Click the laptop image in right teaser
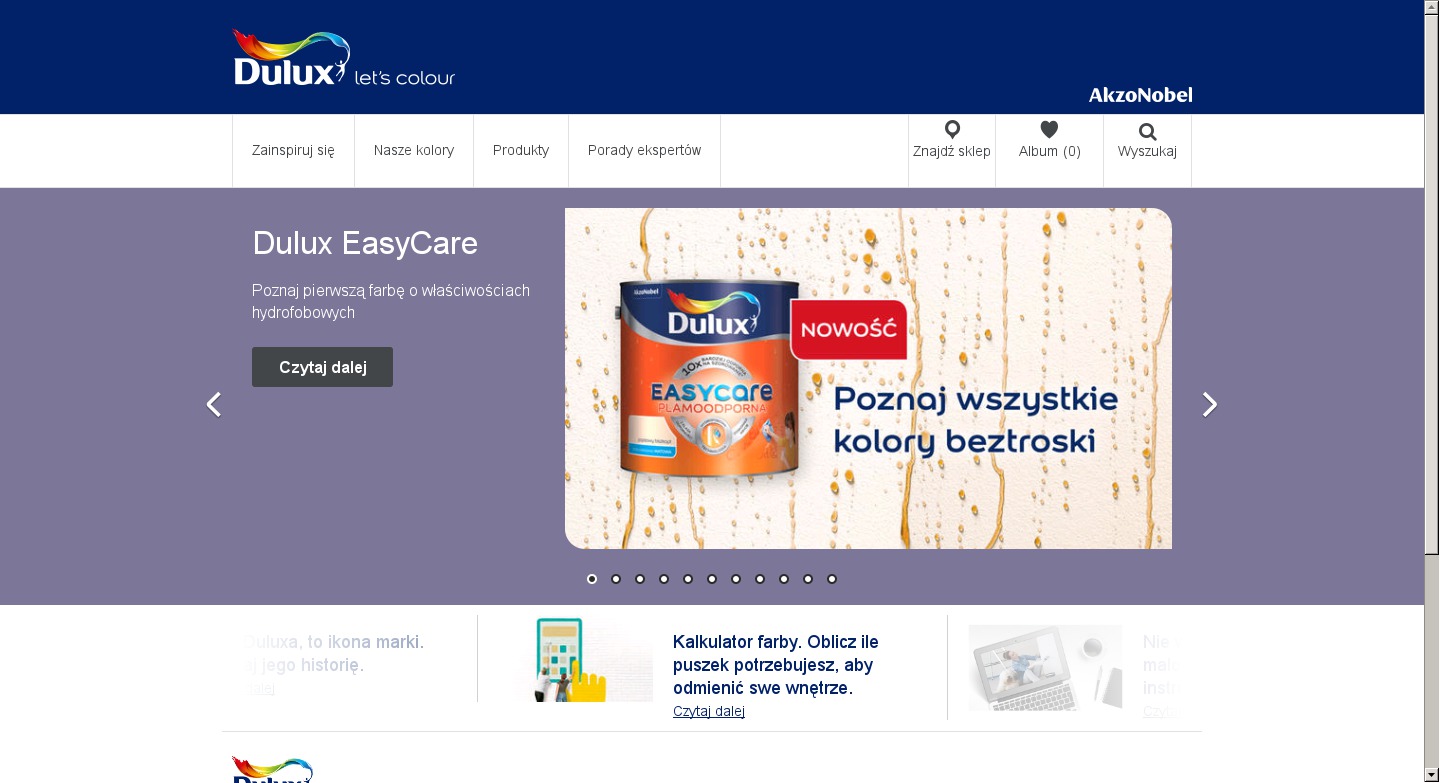 click(1045, 667)
